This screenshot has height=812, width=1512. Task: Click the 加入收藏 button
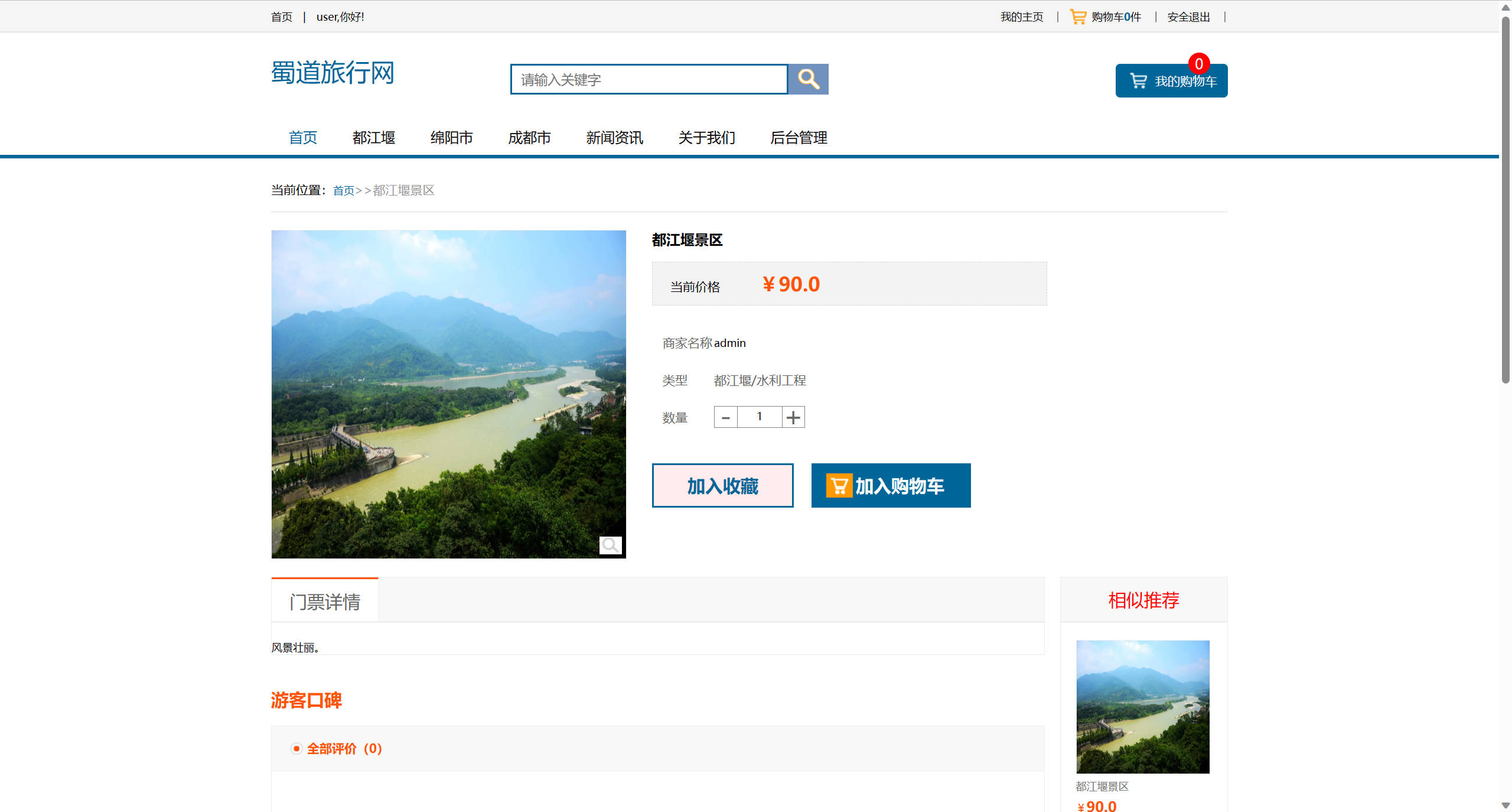(722, 485)
